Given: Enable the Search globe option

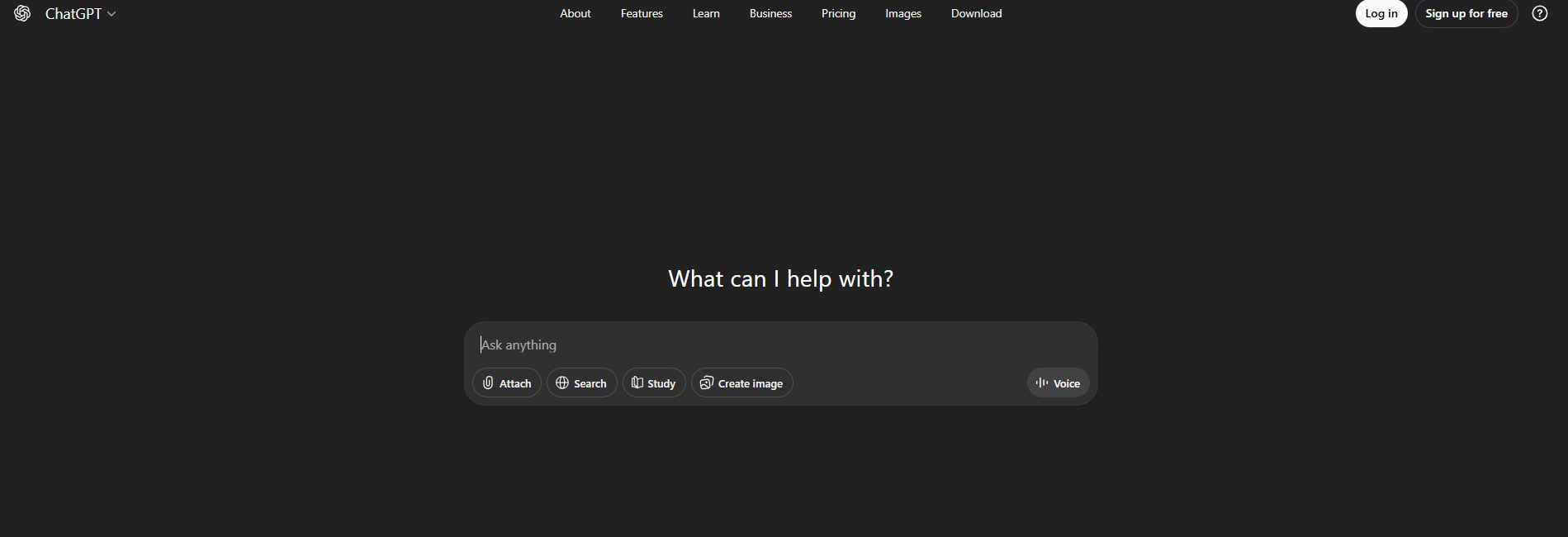Looking at the screenshot, I should (x=582, y=383).
